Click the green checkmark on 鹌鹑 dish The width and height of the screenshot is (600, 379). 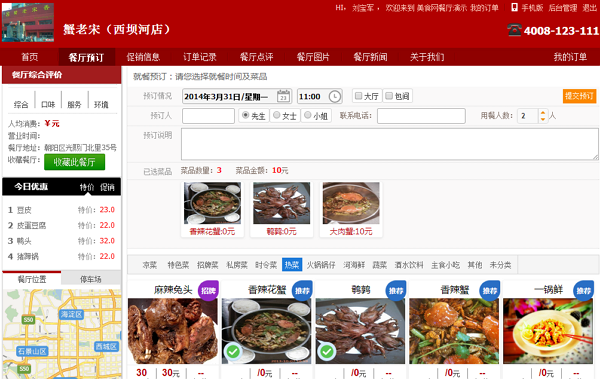(326, 351)
